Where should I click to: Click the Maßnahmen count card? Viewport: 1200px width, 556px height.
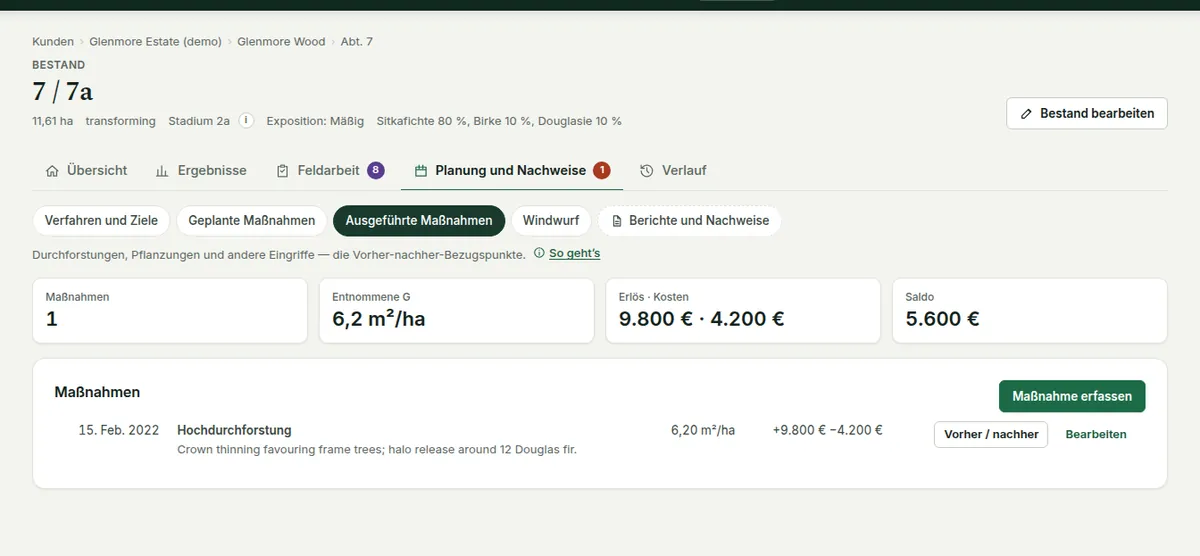(170, 311)
